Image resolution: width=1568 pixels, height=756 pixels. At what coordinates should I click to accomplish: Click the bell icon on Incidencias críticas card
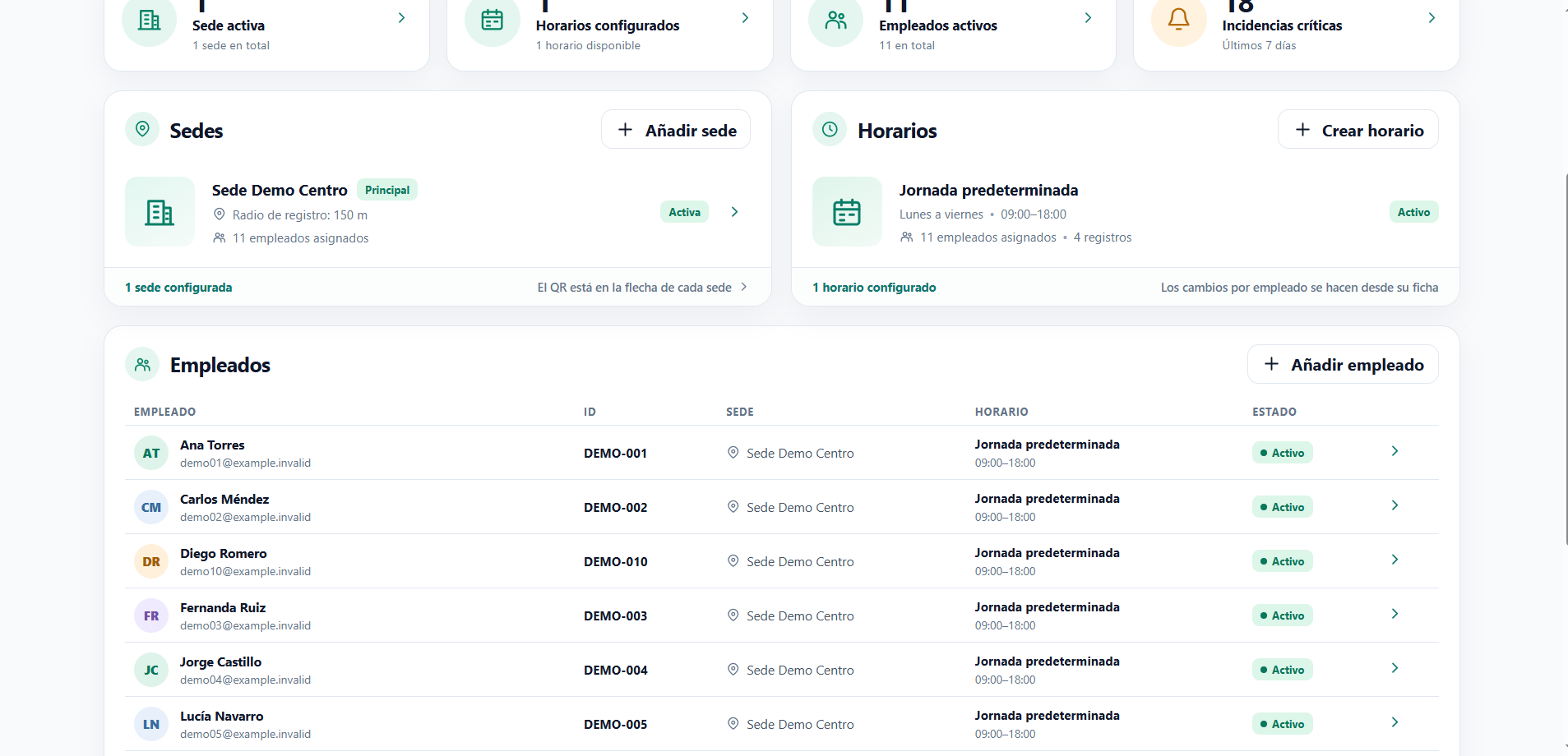coord(1178,19)
